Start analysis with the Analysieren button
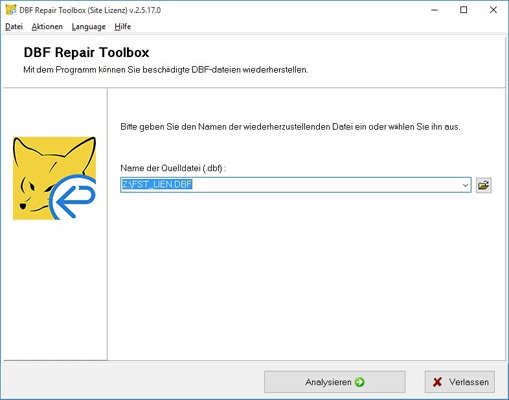 point(335,382)
